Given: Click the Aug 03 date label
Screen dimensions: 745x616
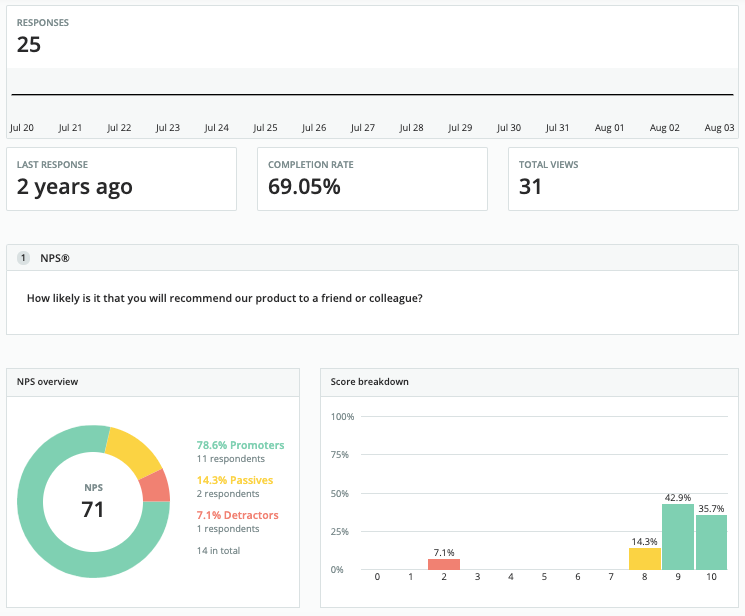Looking at the screenshot, I should (719, 127).
